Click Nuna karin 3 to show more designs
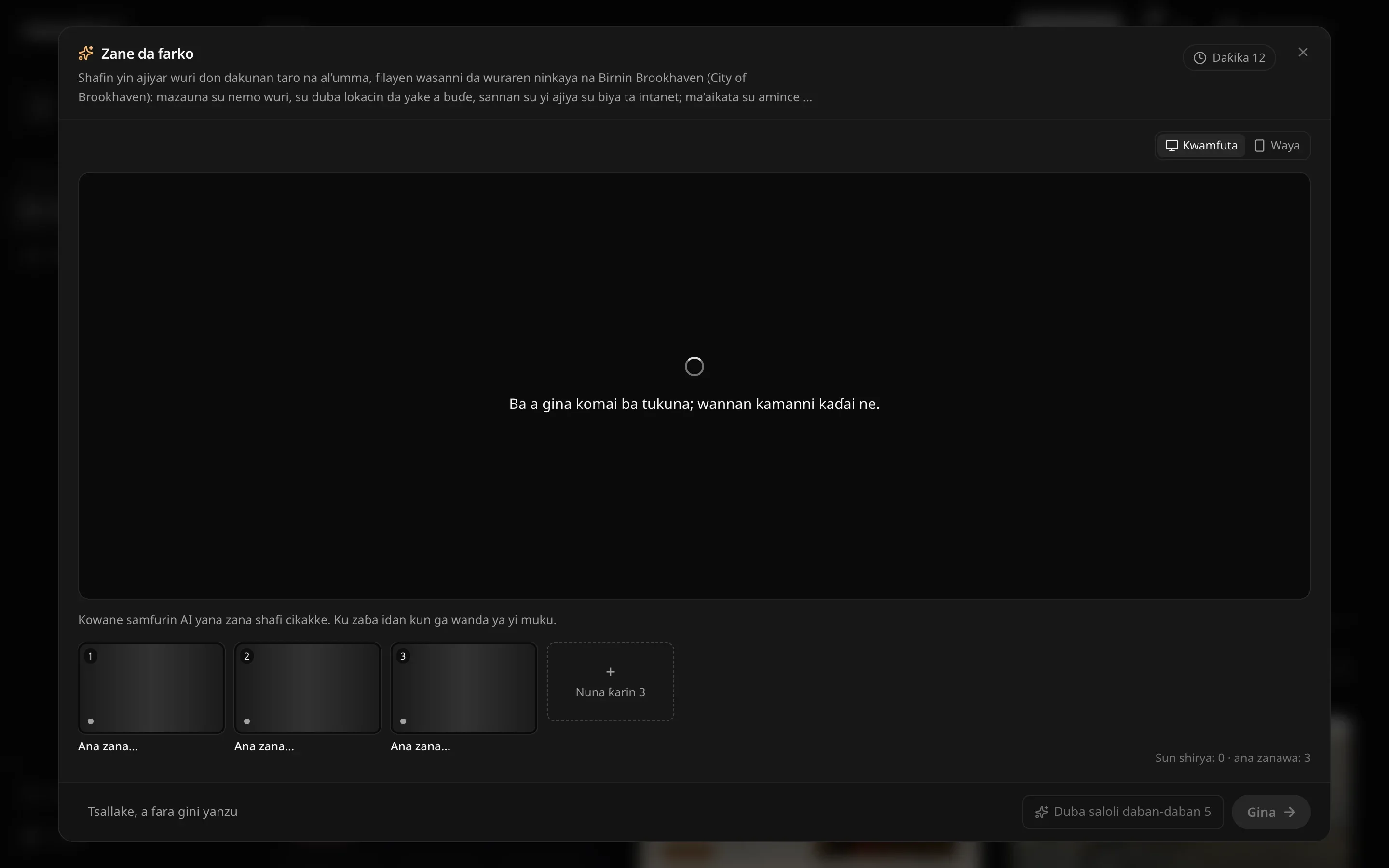 click(x=610, y=681)
